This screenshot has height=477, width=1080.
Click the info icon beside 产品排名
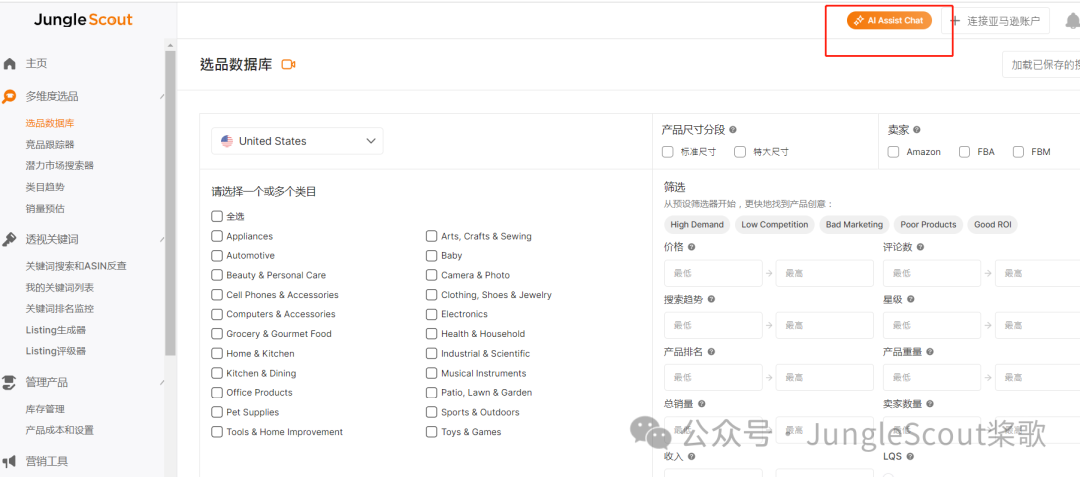pos(711,352)
